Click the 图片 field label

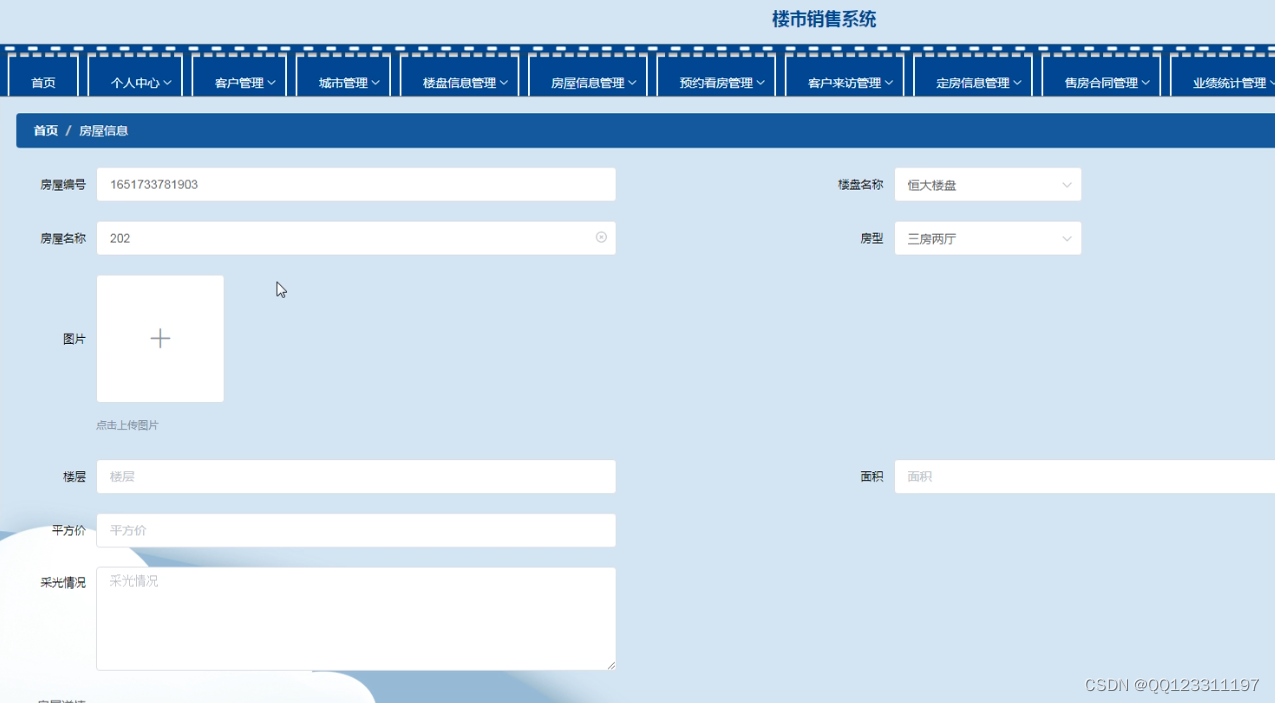click(x=74, y=339)
